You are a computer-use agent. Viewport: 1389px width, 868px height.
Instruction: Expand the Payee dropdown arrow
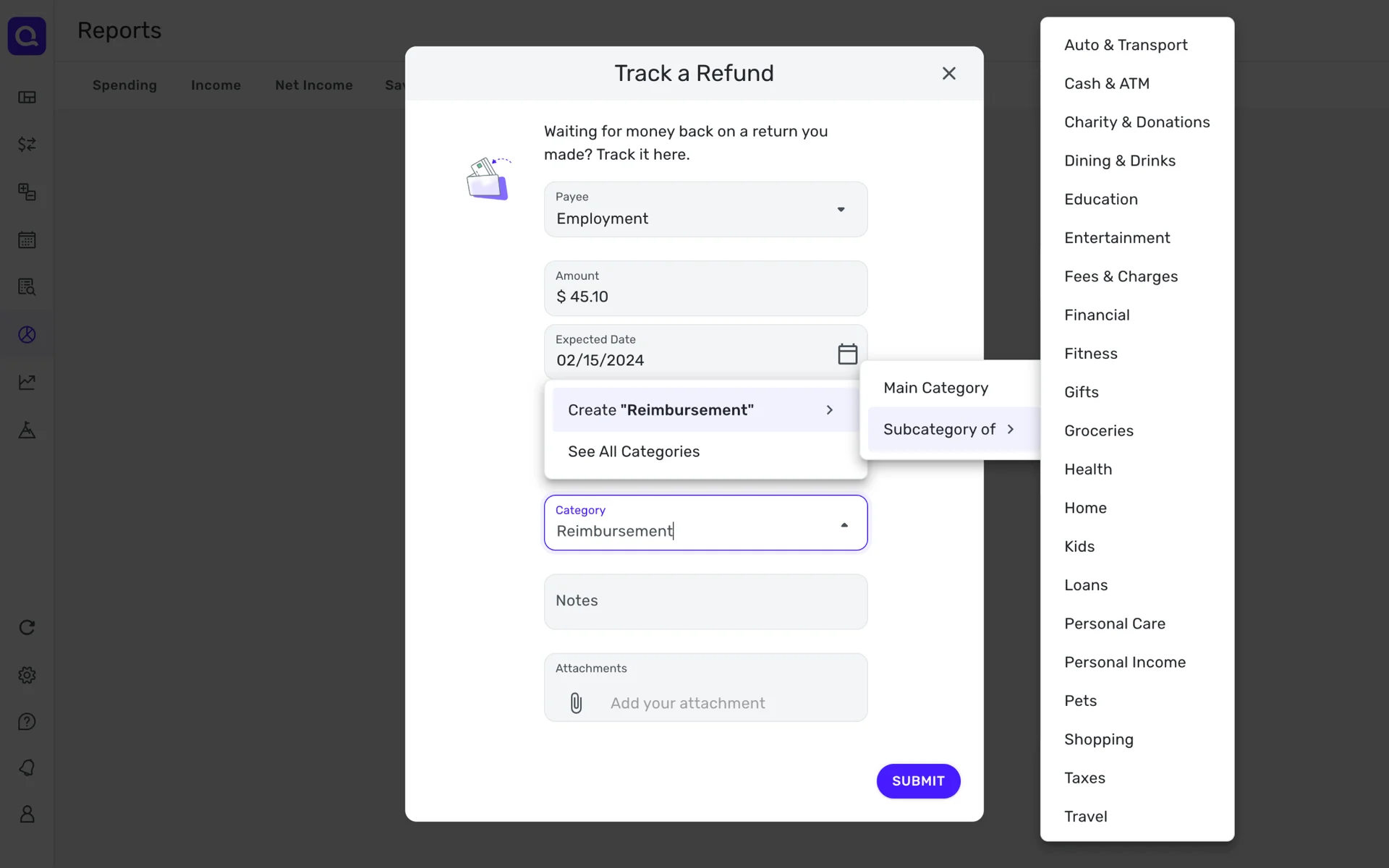pyautogui.click(x=841, y=210)
